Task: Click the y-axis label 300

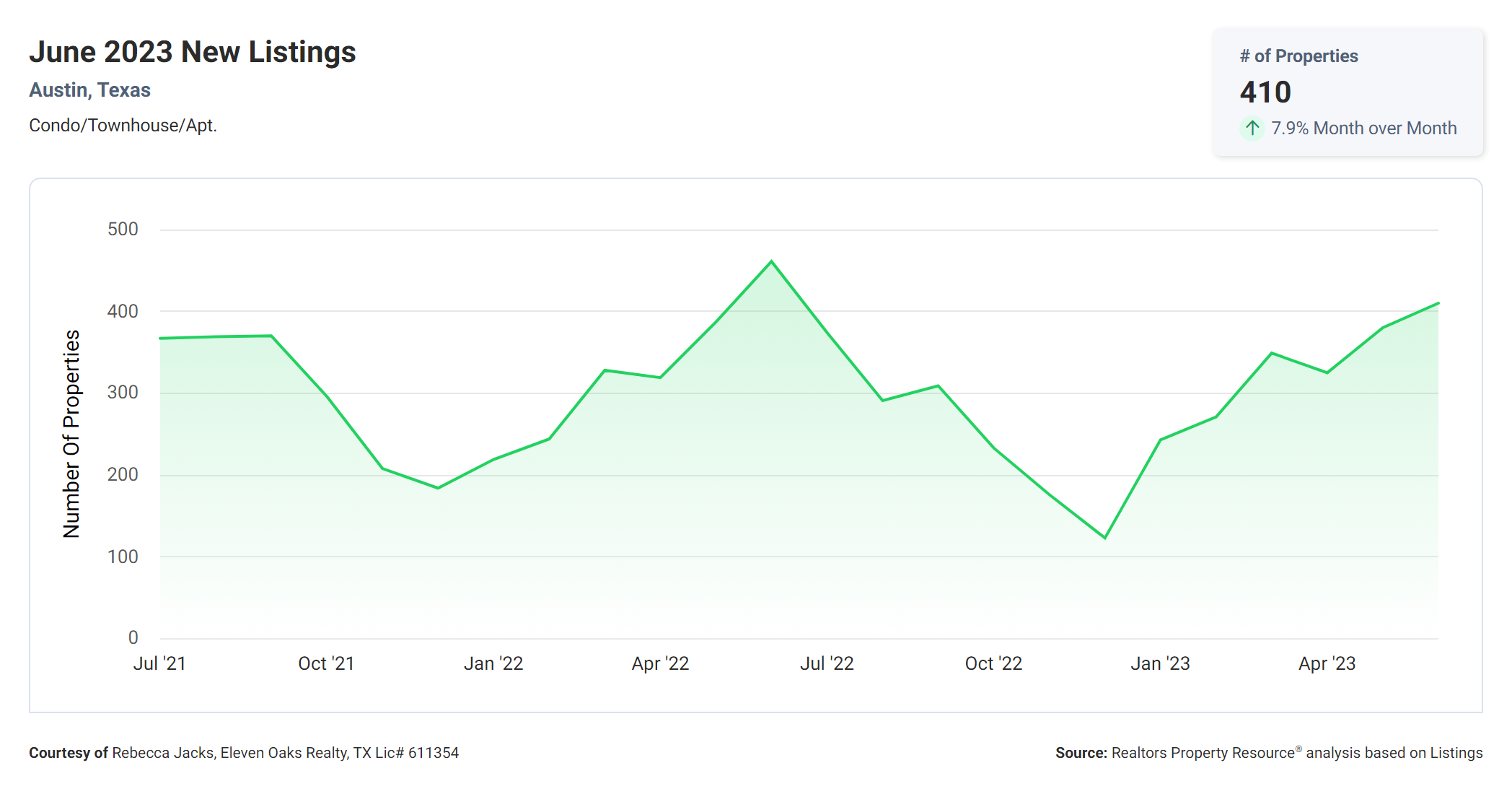Action: (123, 393)
